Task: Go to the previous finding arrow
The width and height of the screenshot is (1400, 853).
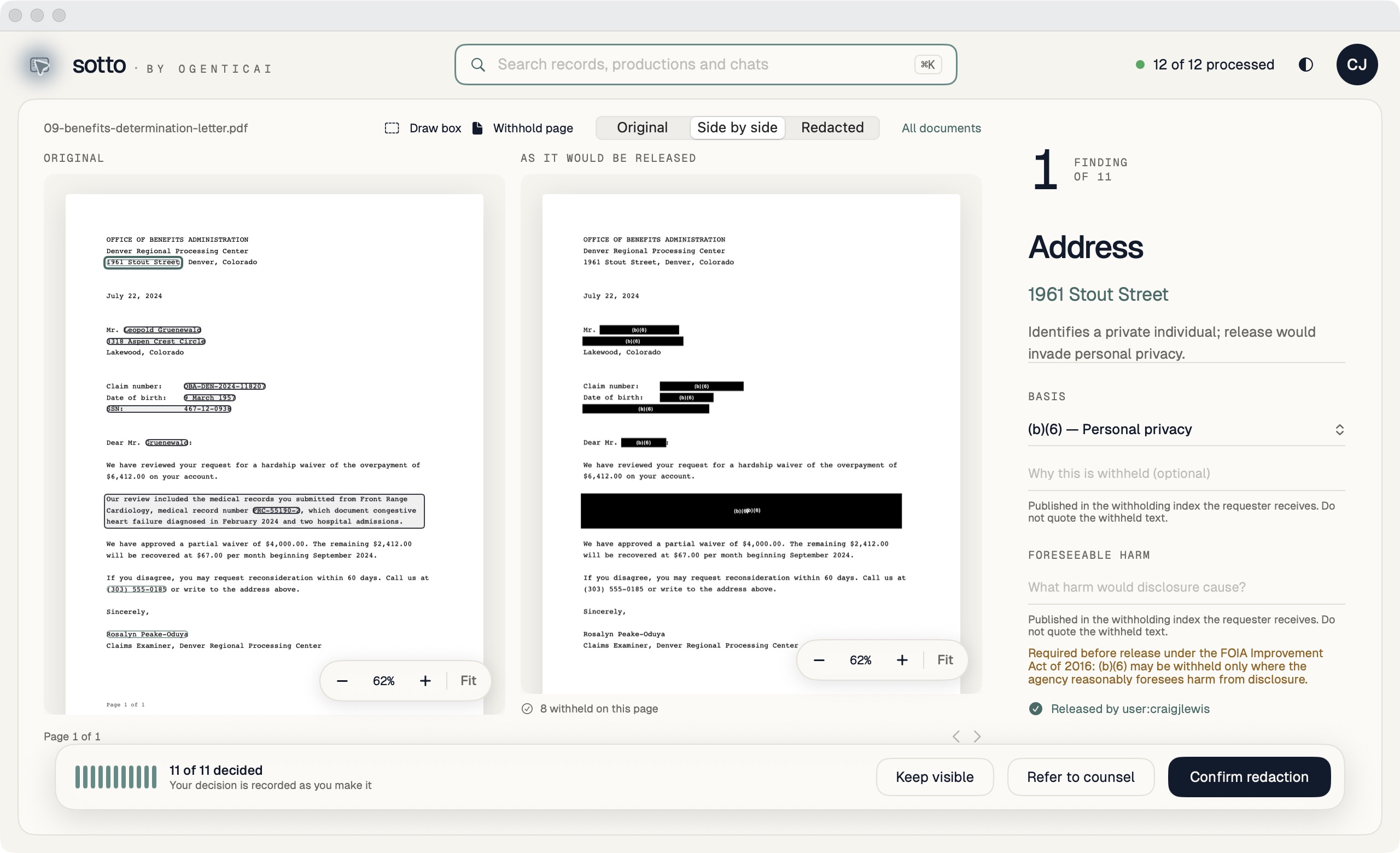Action: (956, 737)
